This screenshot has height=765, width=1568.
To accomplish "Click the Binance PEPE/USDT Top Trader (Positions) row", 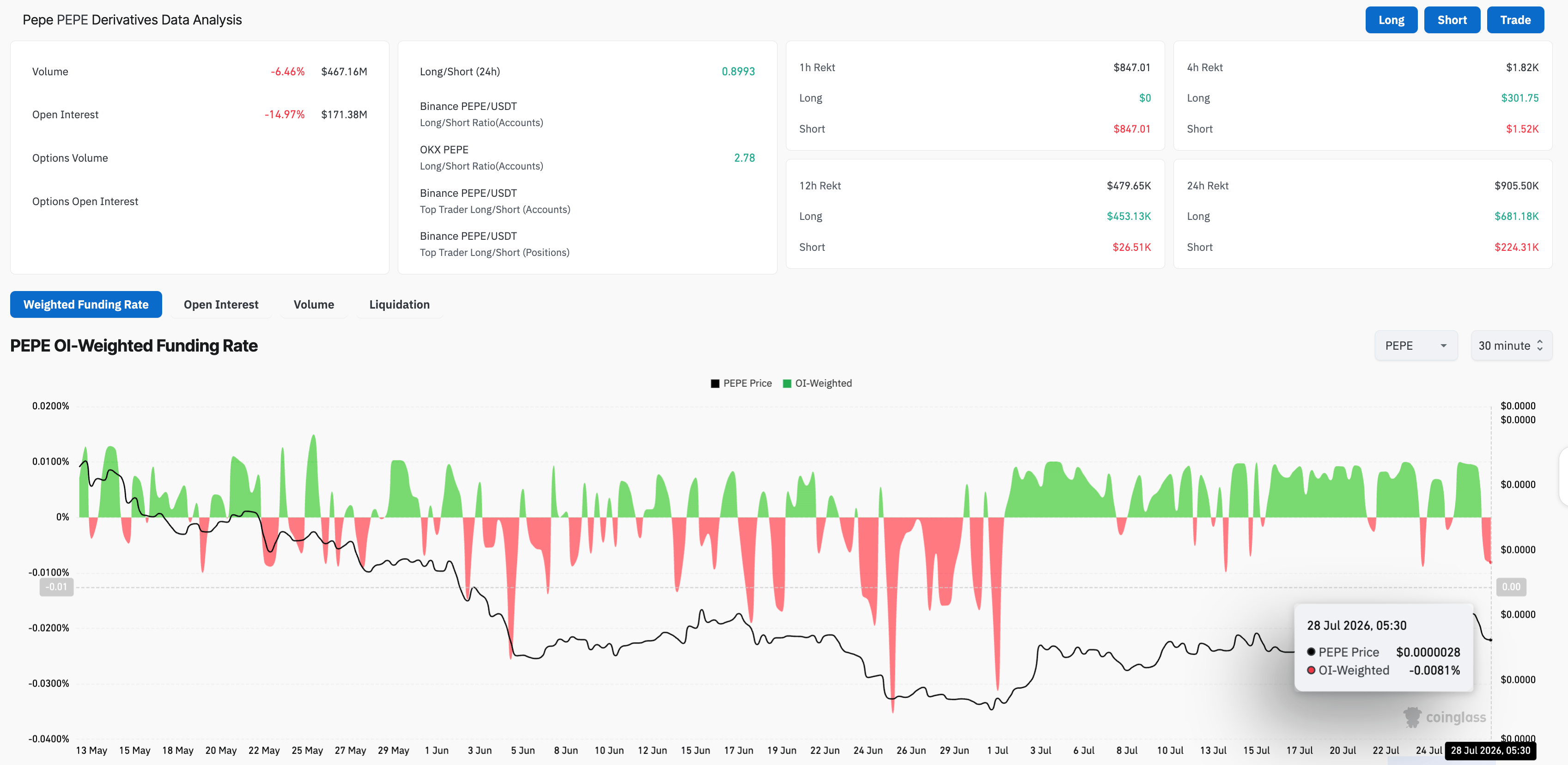I will click(587, 244).
